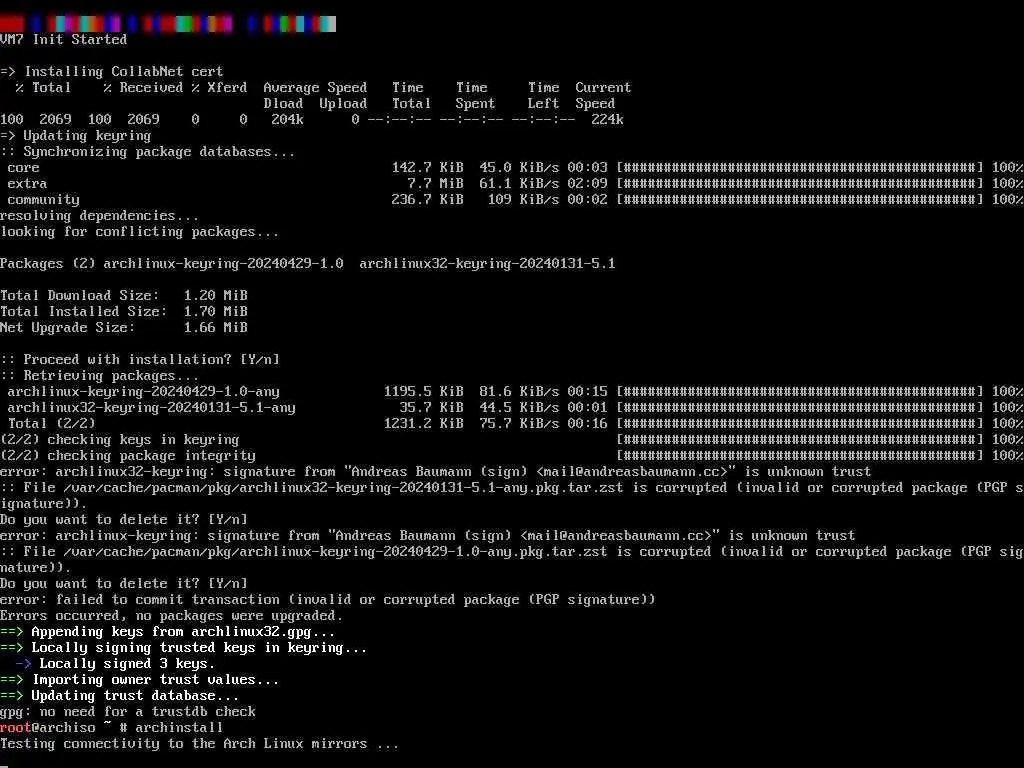This screenshot has height=768, width=1024.
Task: Click the community progress bar
Action: pyautogui.click(x=800, y=200)
